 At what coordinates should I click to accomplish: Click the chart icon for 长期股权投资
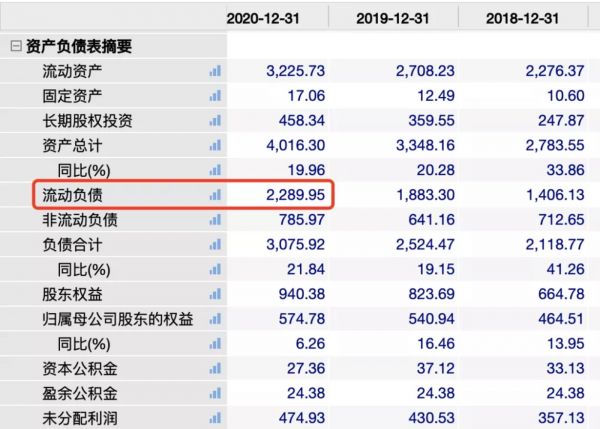coord(214,121)
